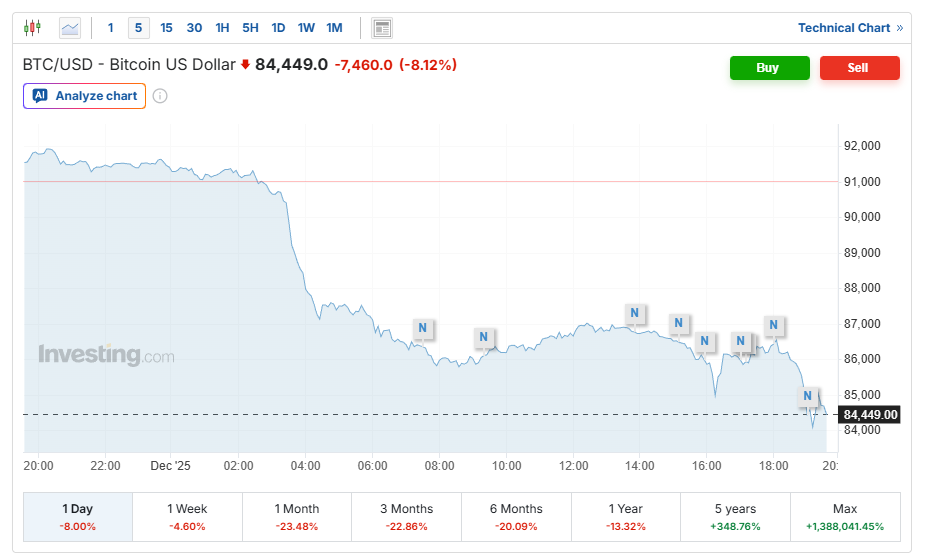Select the 1 Week range tab
The image size is (925, 557).
[x=187, y=516]
